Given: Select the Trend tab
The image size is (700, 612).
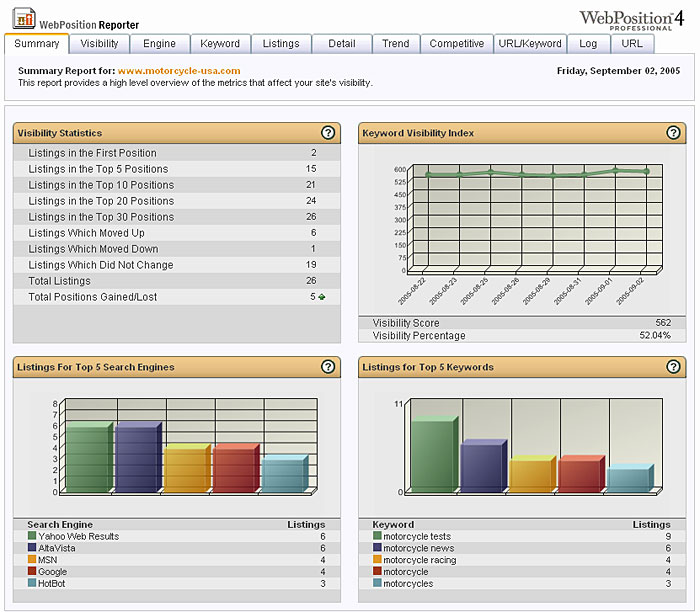Looking at the screenshot, I should coord(396,44).
